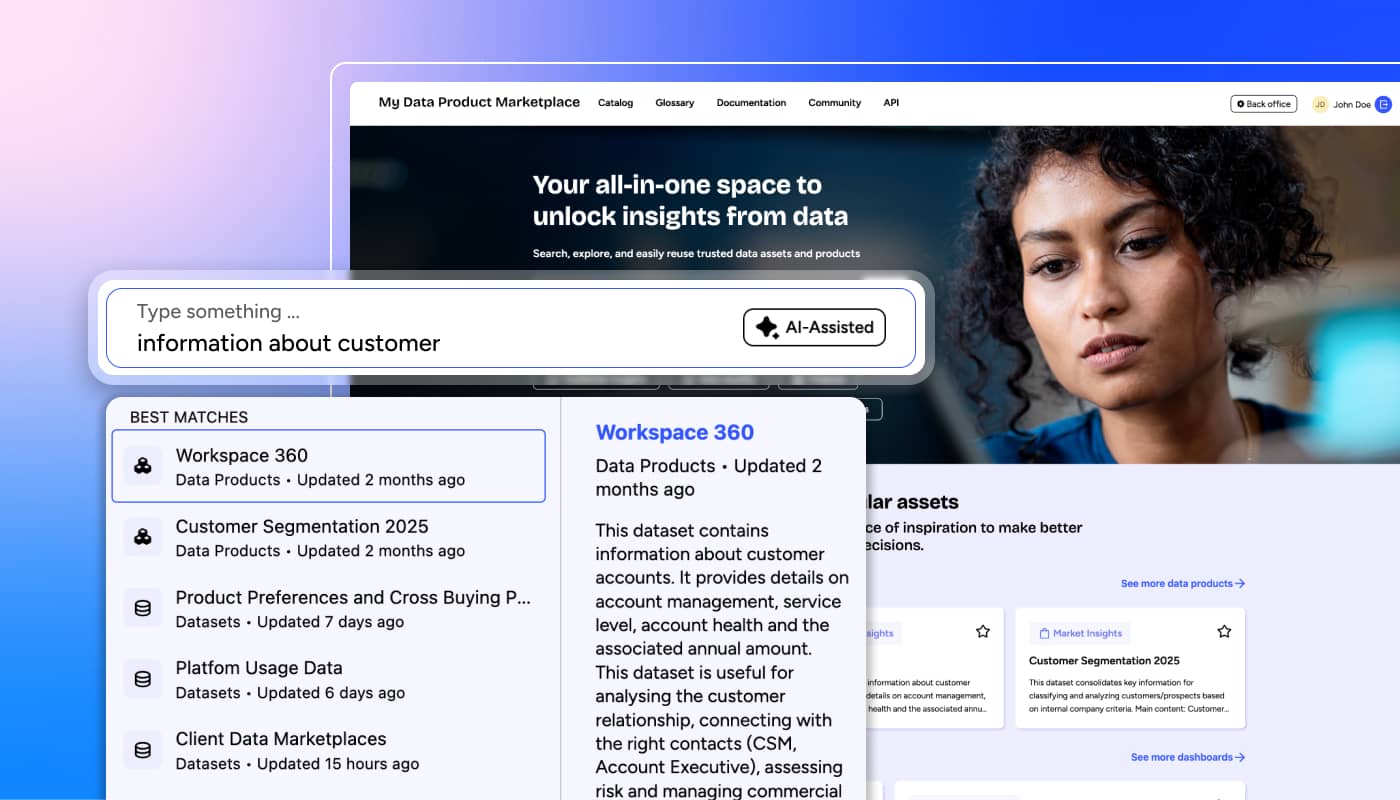Open the Catalog menu item
The image size is (1400, 800).
[615, 103]
